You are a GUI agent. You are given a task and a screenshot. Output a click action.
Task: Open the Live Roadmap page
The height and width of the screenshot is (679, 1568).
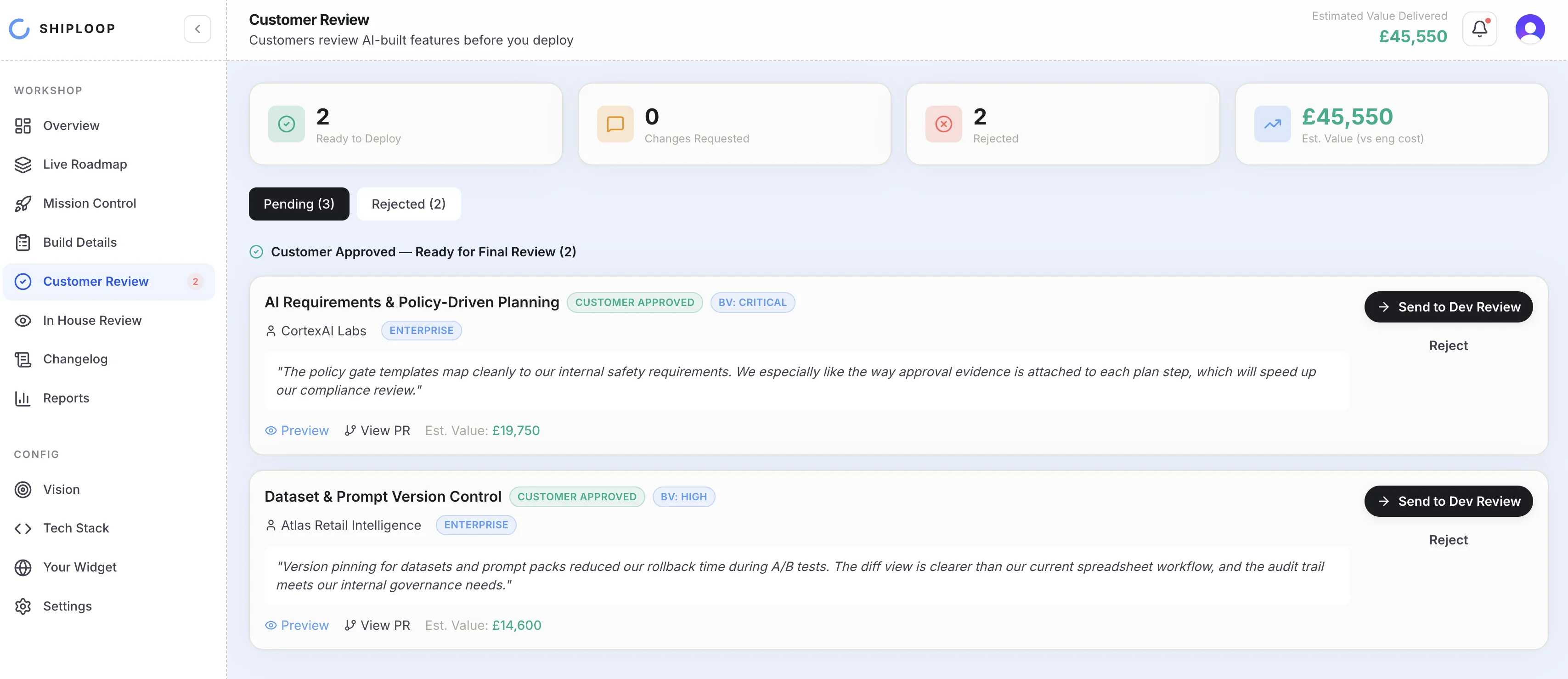point(86,164)
